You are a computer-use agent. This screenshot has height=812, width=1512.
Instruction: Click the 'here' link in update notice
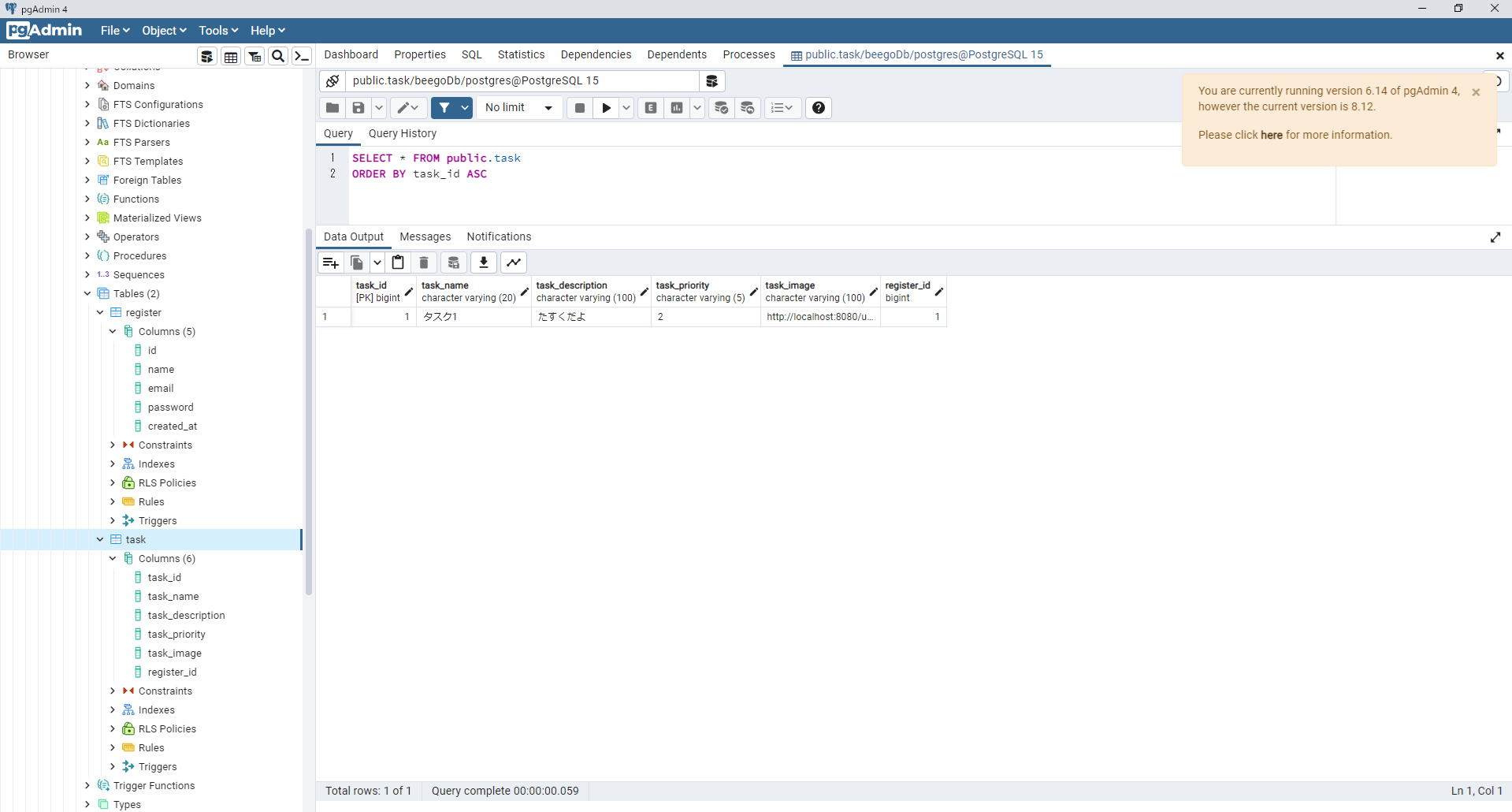1272,135
